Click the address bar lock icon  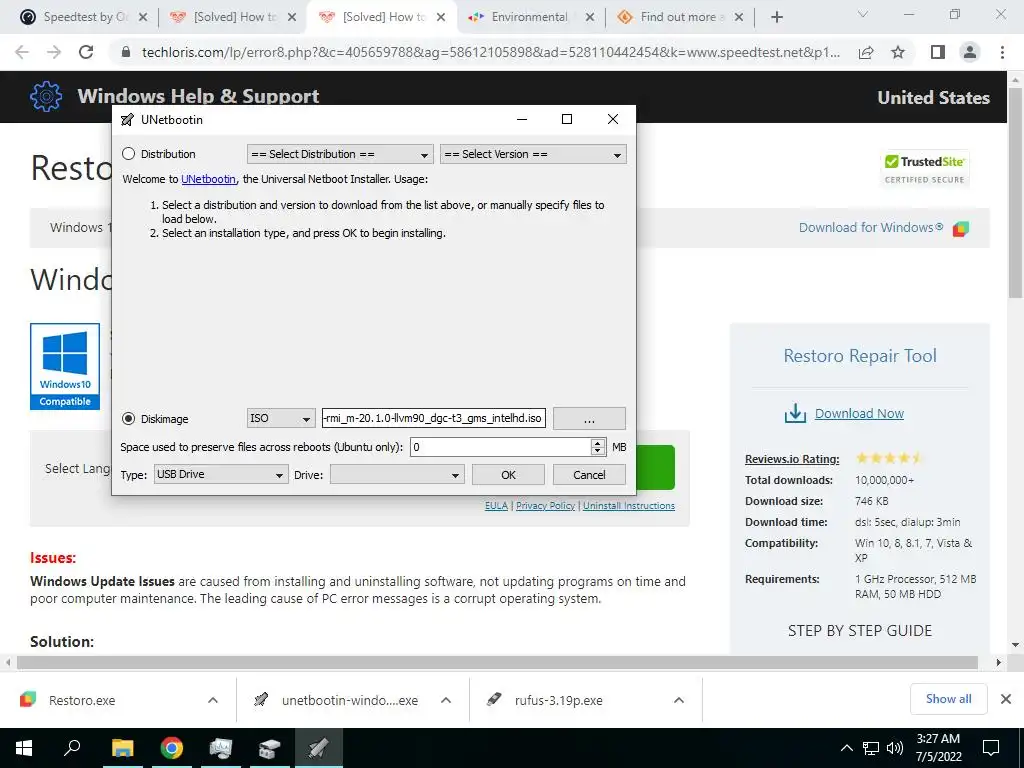[x=127, y=52]
